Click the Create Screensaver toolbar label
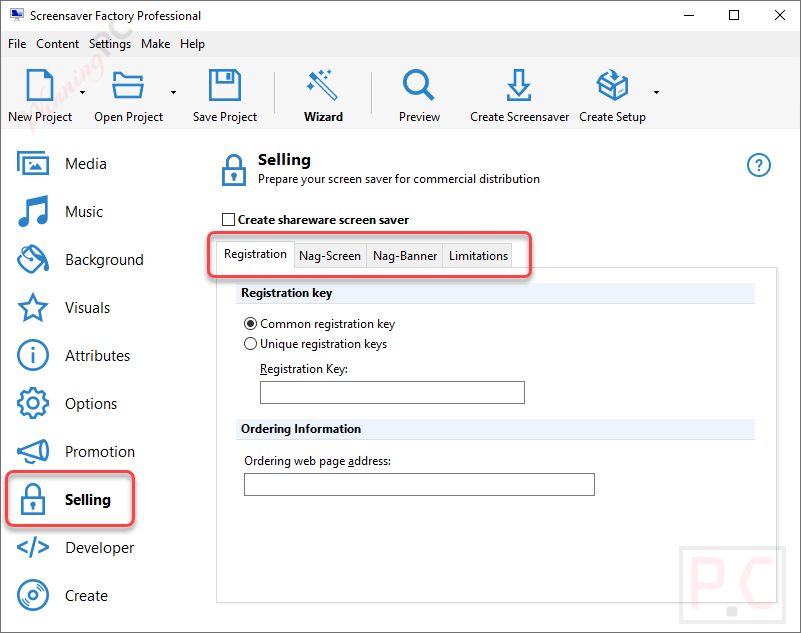Viewport: 801px width, 633px height. click(x=520, y=117)
